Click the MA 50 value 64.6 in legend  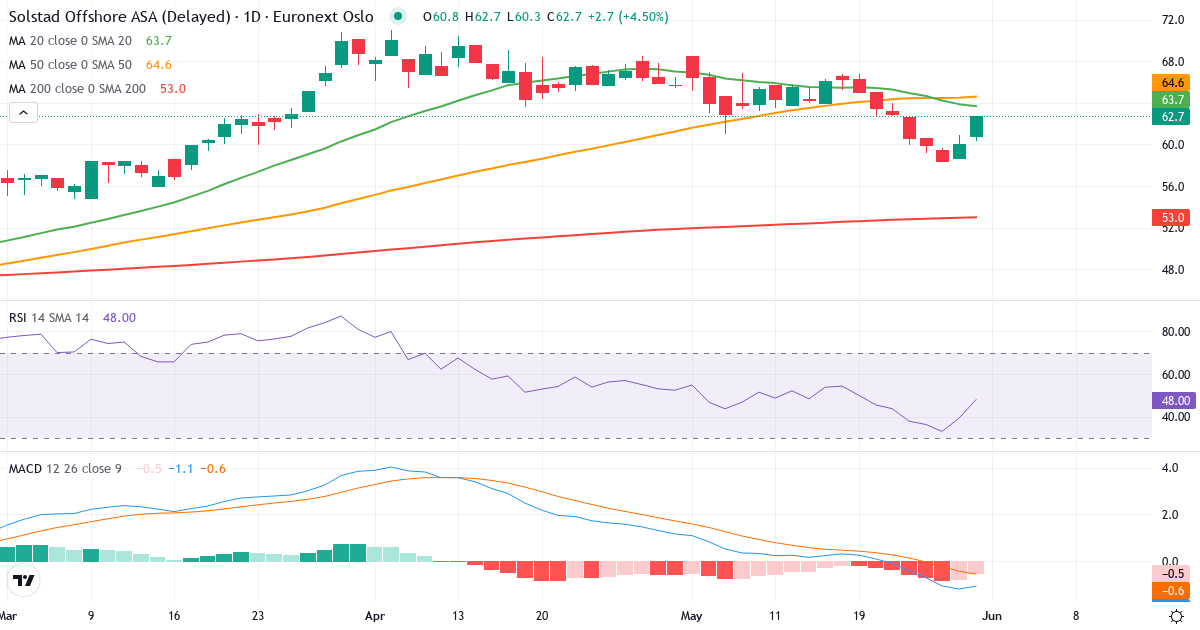click(159, 64)
